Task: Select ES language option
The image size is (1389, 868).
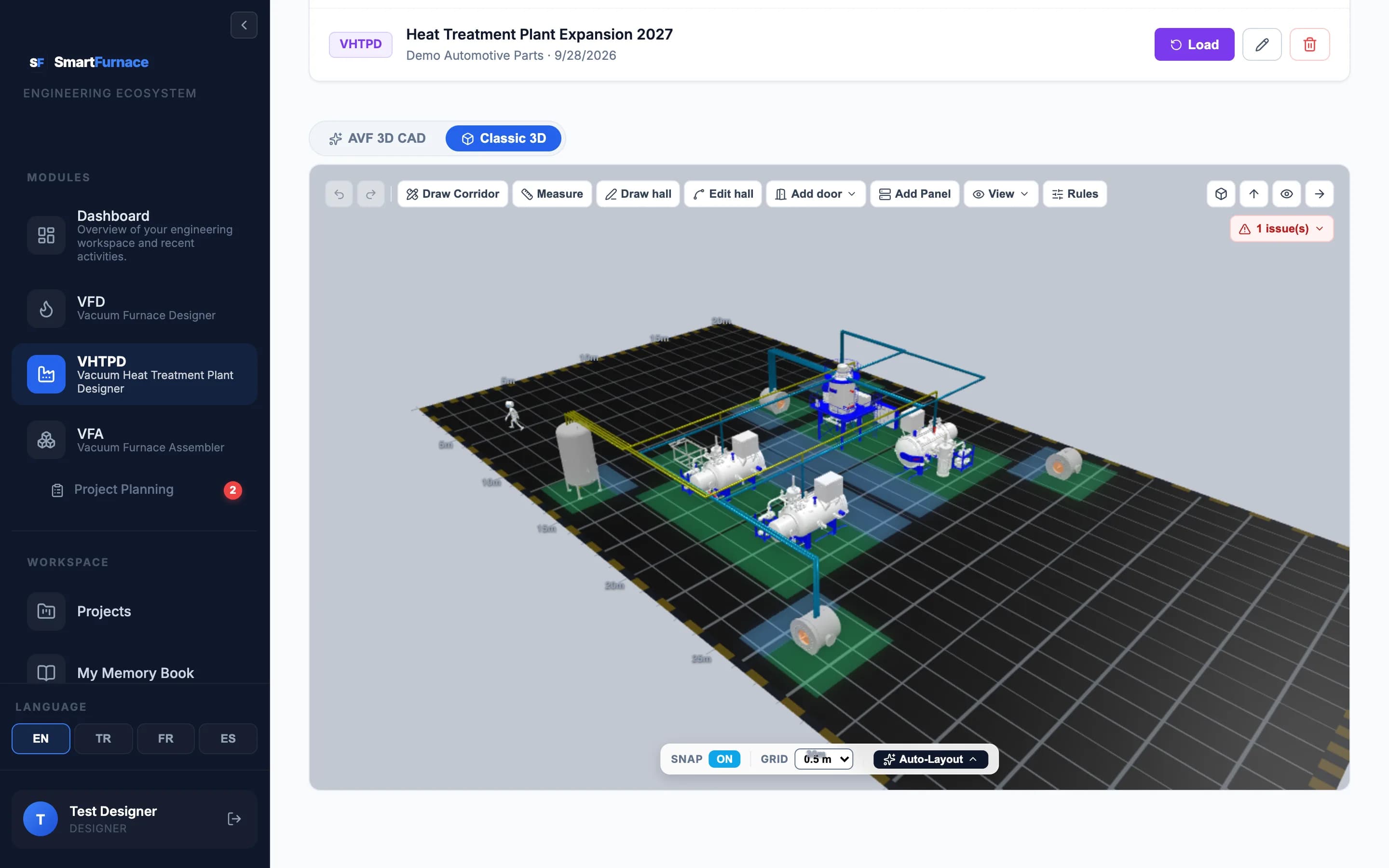Action: tap(228, 738)
